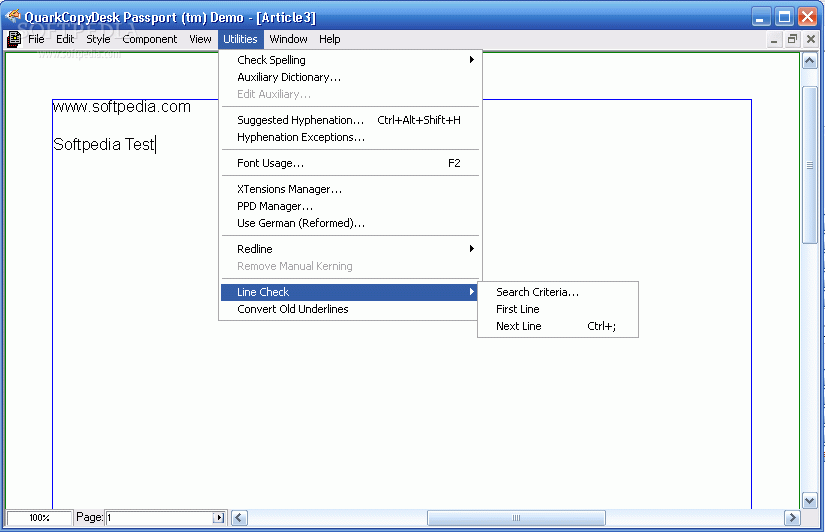Click the 100% zoom field
The height and width of the screenshot is (532, 825).
pos(39,518)
